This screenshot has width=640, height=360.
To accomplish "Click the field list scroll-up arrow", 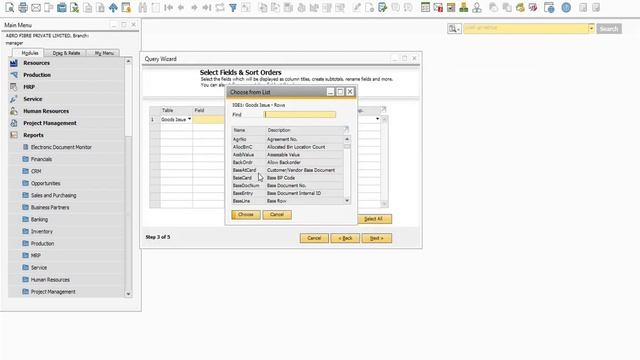I will coord(347,139).
